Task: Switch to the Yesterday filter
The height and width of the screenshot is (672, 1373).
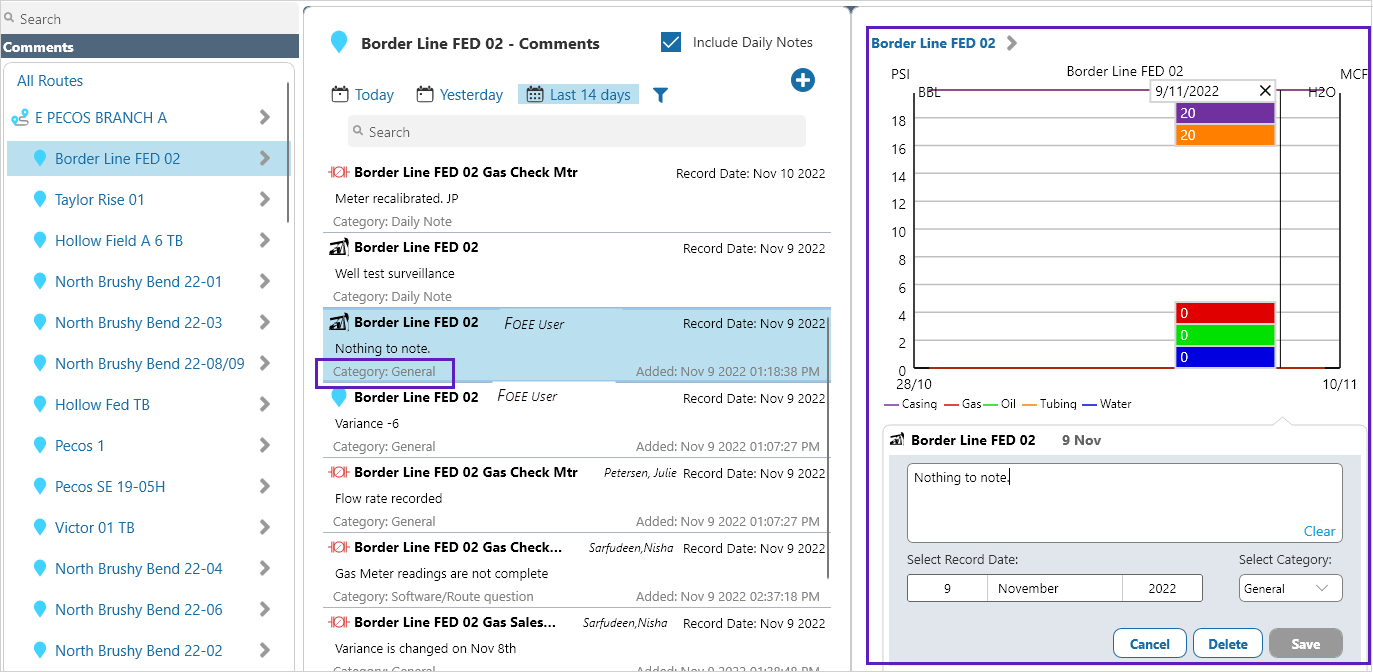Action: pos(460,94)
